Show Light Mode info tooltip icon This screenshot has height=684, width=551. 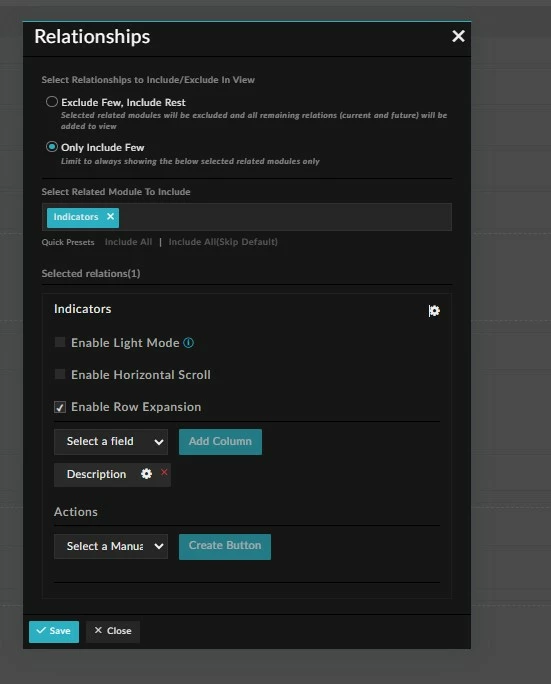coord(188,343)
